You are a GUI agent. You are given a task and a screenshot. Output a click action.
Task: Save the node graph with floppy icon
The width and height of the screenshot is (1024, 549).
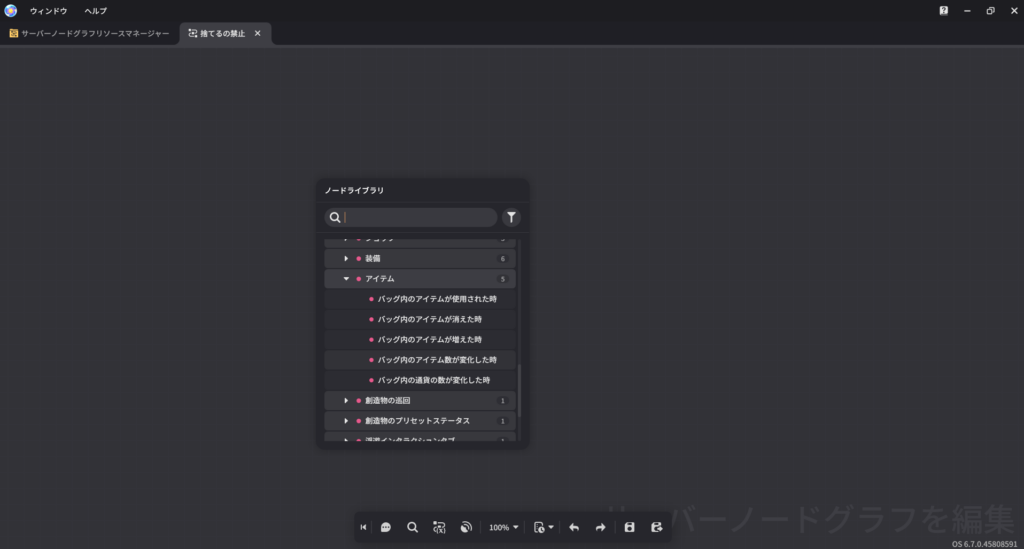tap(630, 527)
